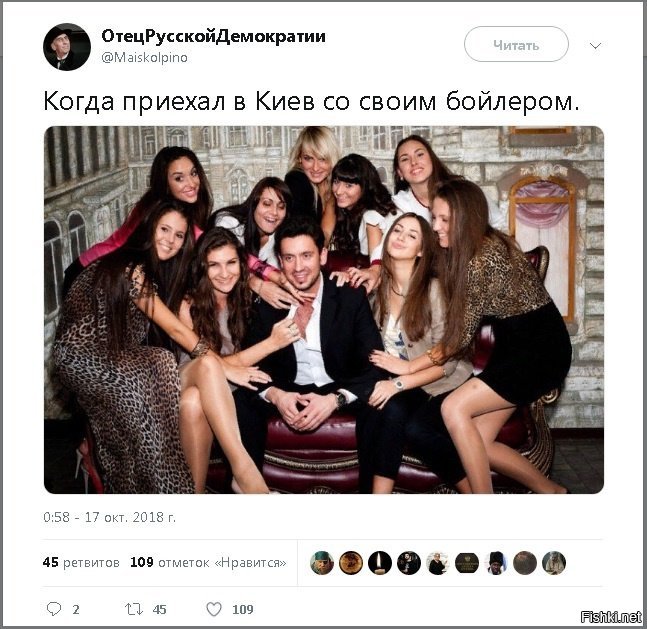Like the tweet with heart icon

(214, 609)
